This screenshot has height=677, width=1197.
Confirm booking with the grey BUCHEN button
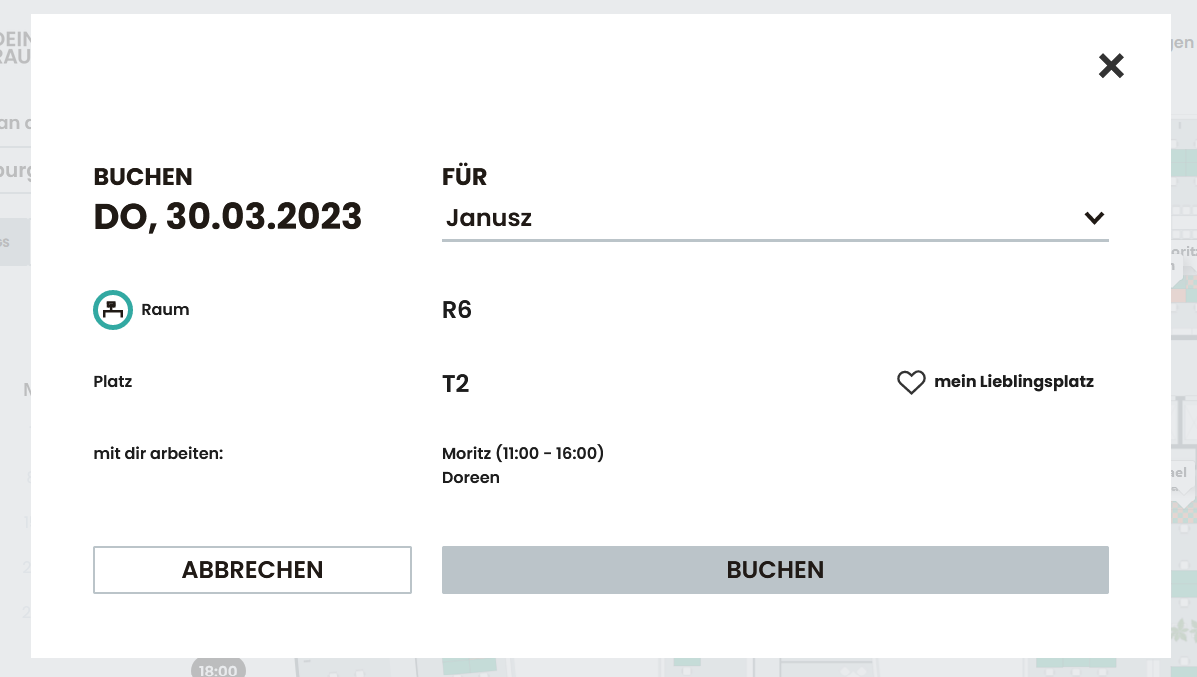[x=775, y=570]
